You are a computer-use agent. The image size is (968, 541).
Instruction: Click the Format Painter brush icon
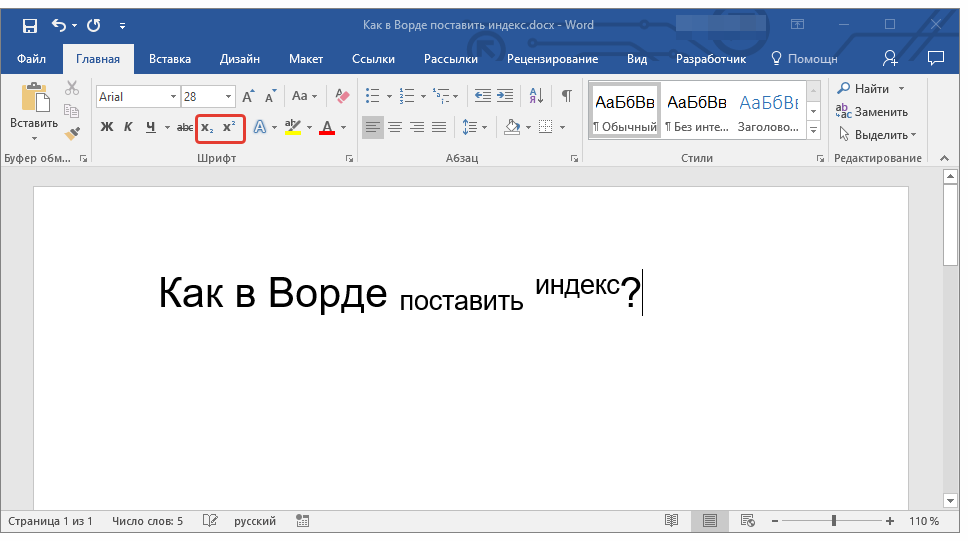click(x=72, y=133)
